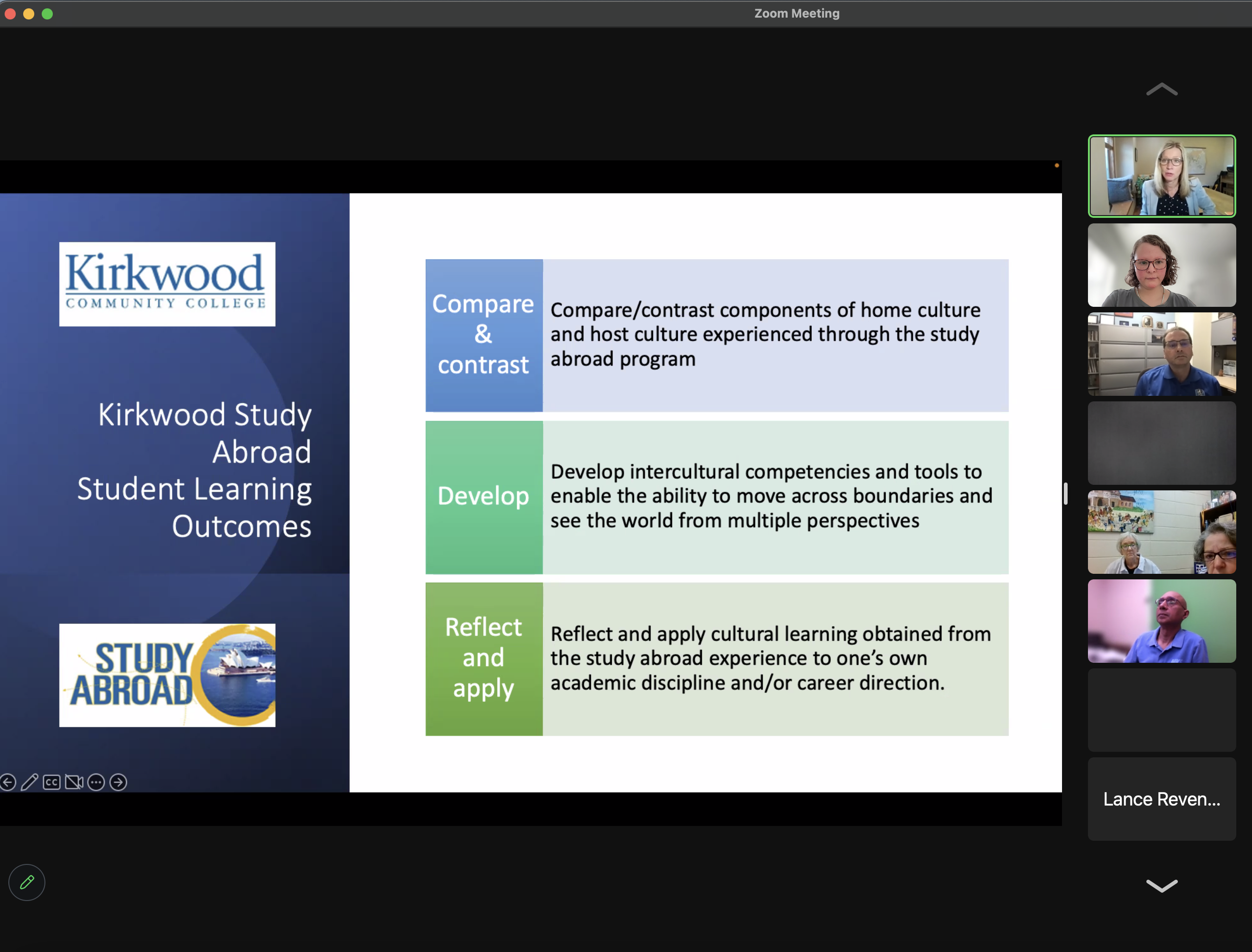Click the next slide arrow icon

pyautogui.click(x=118, y=782)
